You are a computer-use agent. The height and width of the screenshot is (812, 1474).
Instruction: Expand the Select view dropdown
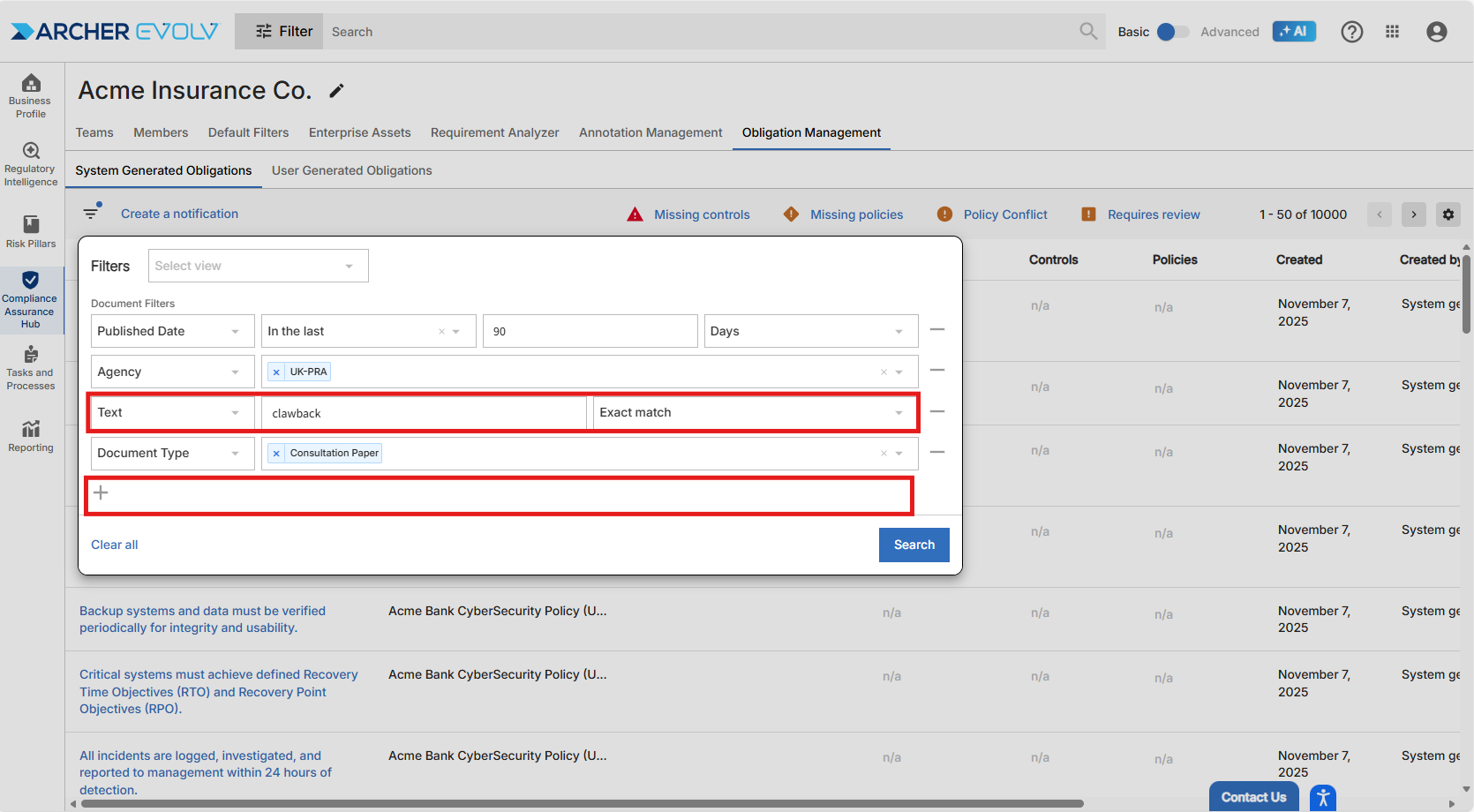[258, 266]
